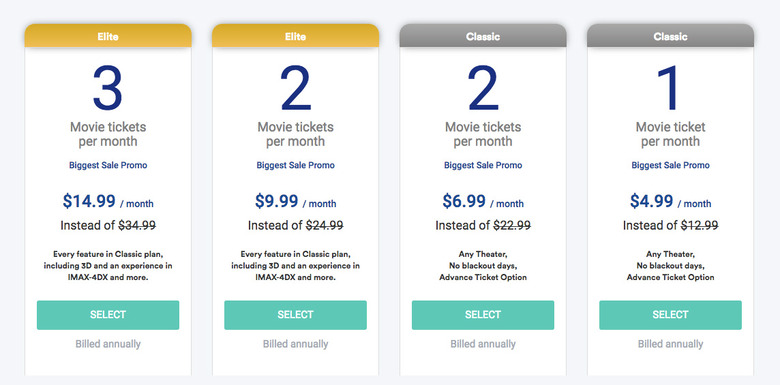Click the large number 1 on the Classic card
The height and width of the screenshot is (385, 780).
(x=668, y=88)
